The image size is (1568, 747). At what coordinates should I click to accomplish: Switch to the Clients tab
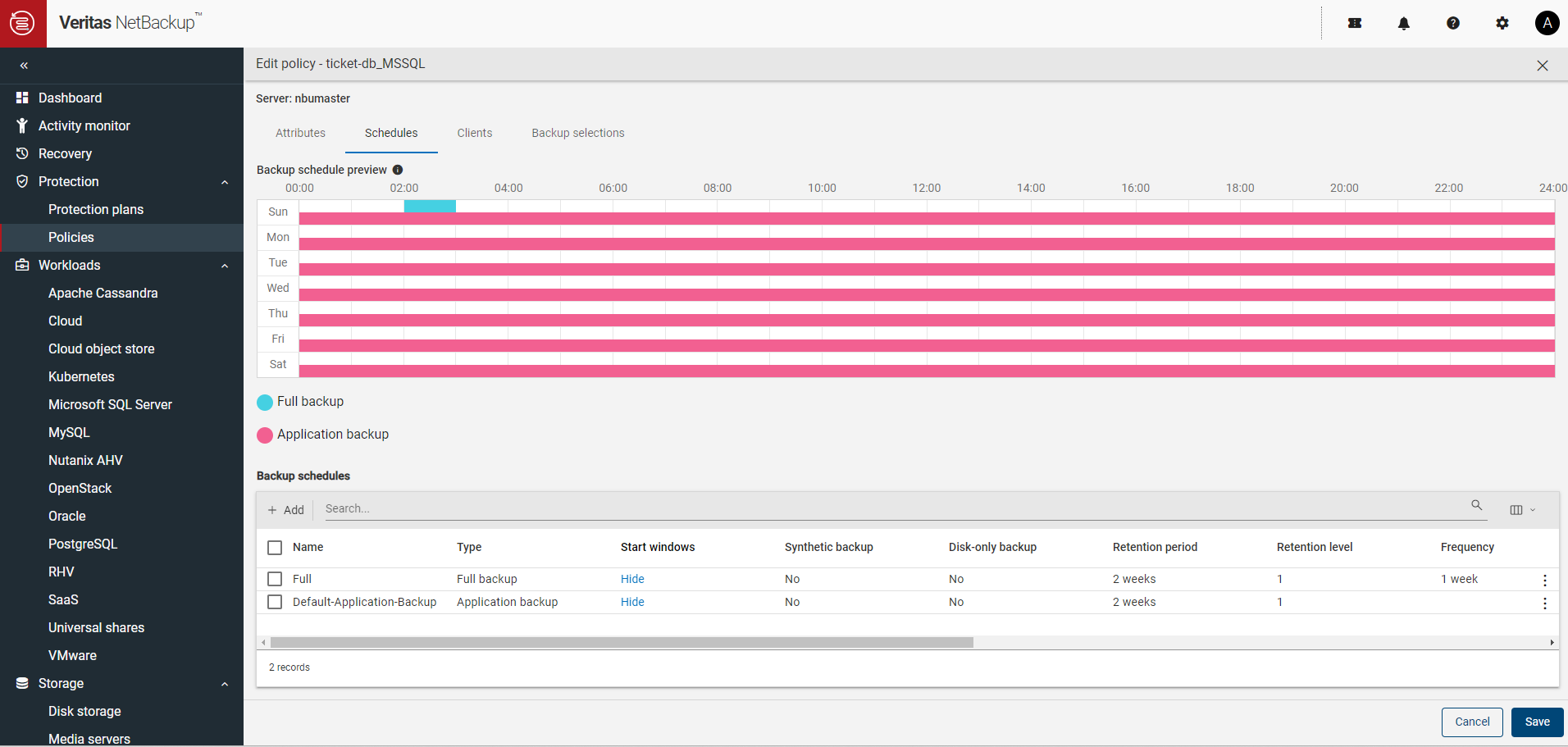coord(474,133)
